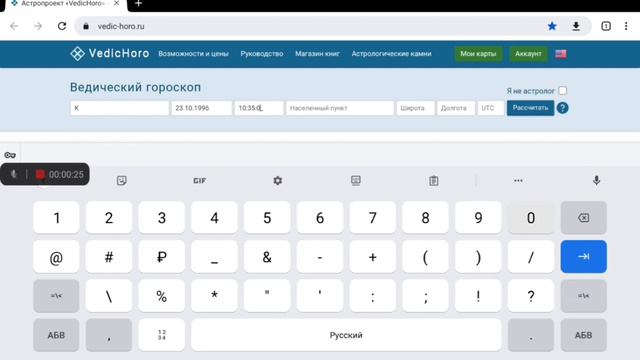Viewport: 640px width, 360px height.
Task: Close the Астропроект VedicHoro tab
Action: click(116, 3)
